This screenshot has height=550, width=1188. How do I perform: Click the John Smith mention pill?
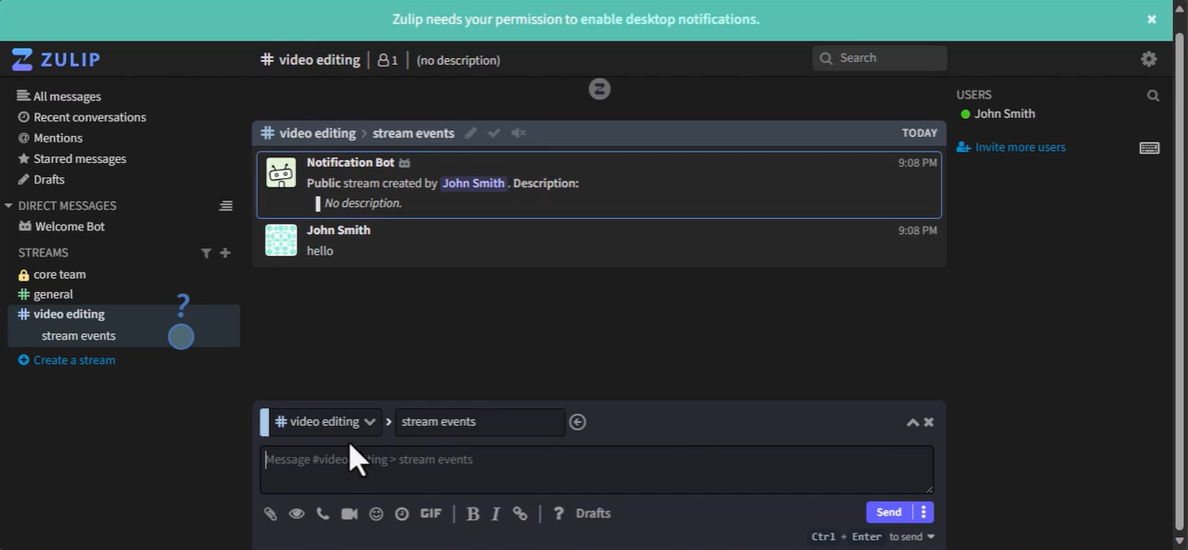pyautogui.click(x=474, y=183)
